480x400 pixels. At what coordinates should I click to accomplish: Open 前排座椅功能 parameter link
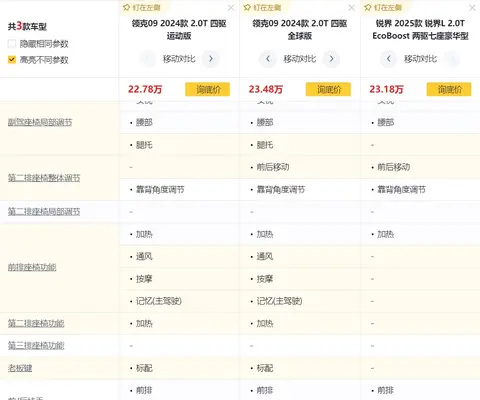tap(32, 267)
